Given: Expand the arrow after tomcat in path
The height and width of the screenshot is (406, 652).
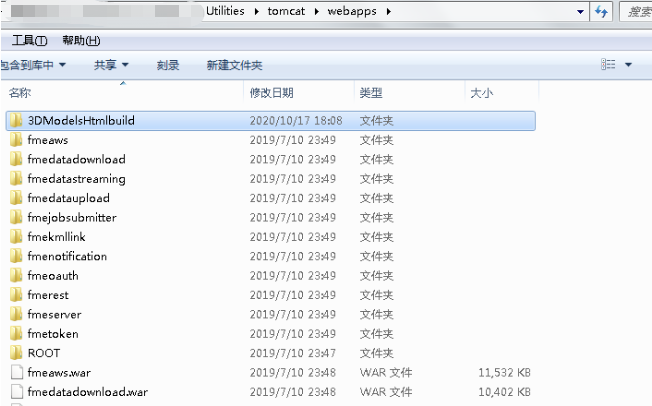Looking at the screenshot, I should (x=316, y=12).
